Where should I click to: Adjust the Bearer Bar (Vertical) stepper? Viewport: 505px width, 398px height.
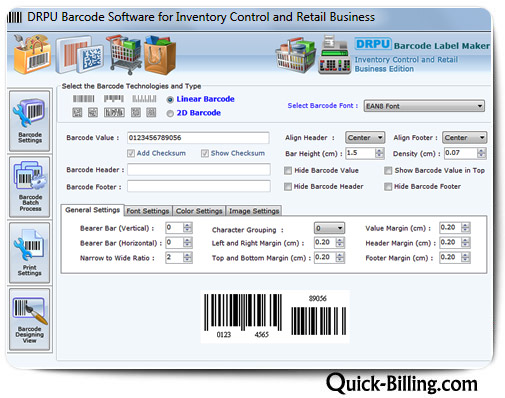tap(188, 228)
